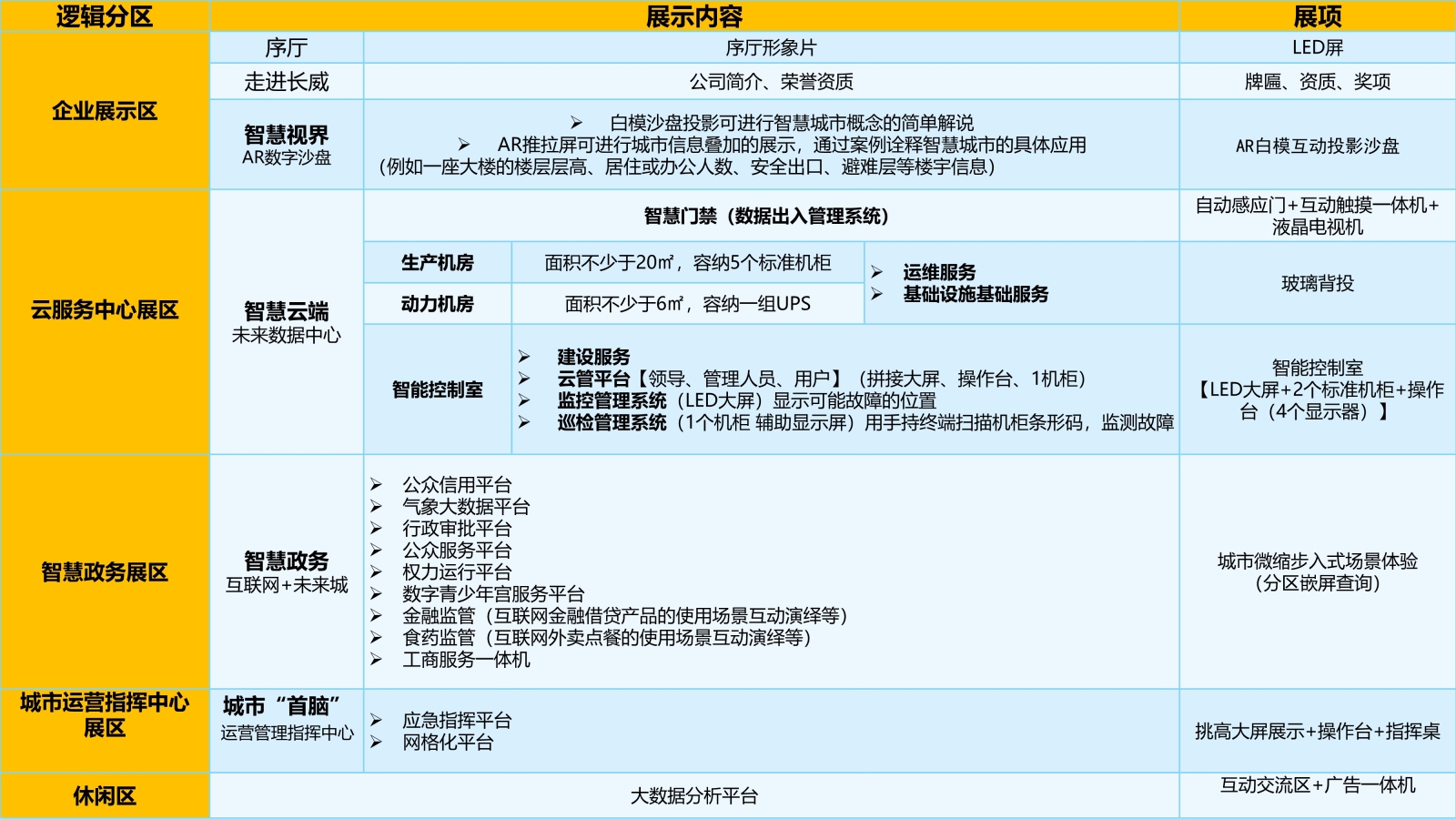
Task: Click 城市微缩步入式场景体验 cell
Action: [1318, 571]
